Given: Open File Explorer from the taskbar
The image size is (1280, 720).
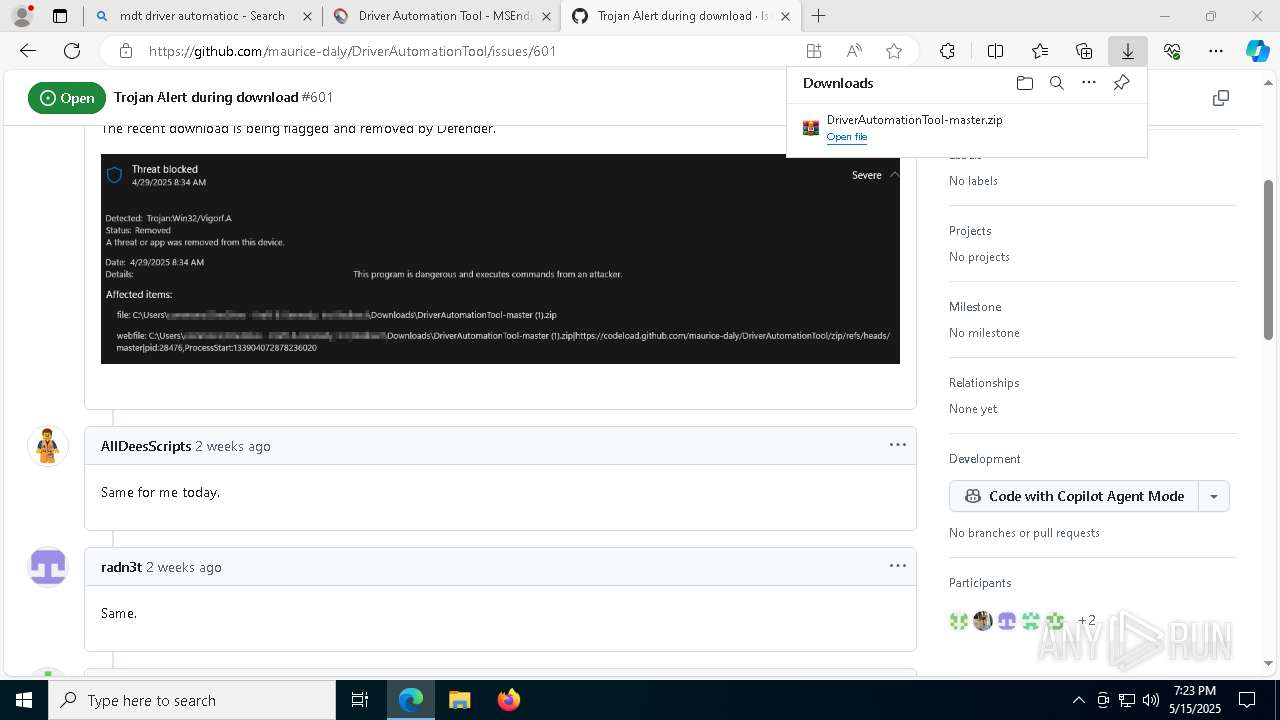Looking at the screenshot, I should click(459, 700).
